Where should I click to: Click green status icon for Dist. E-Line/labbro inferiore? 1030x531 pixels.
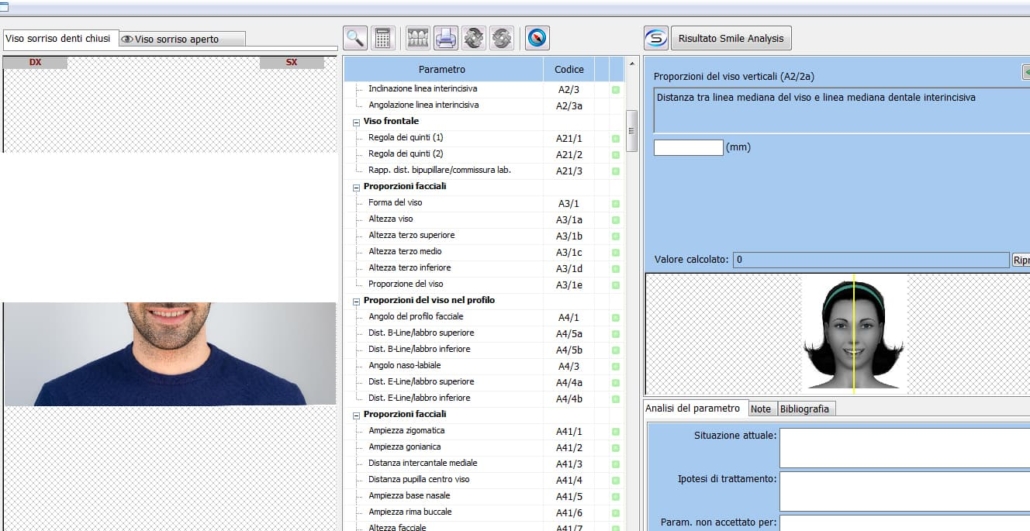pos(616,399)
